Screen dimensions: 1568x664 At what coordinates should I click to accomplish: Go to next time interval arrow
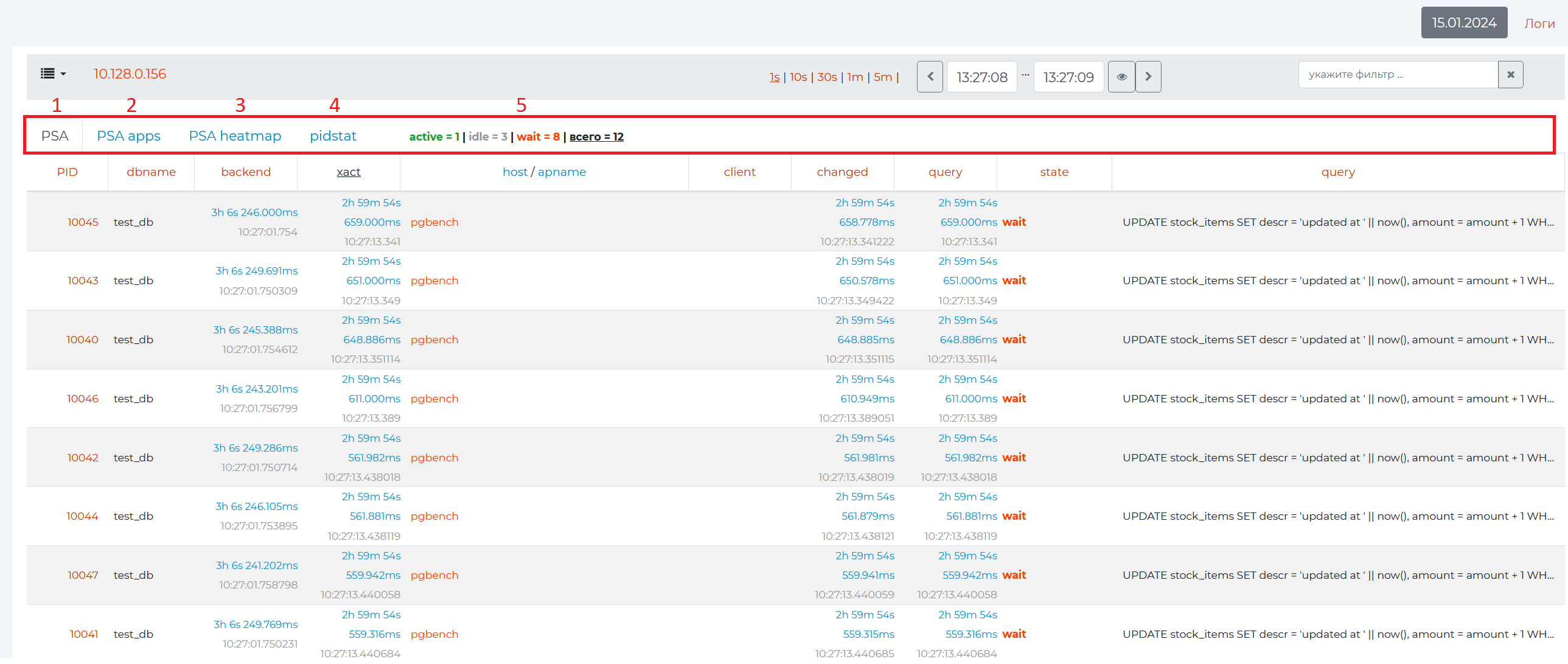pyautogui.click(x=1148, y=77)
